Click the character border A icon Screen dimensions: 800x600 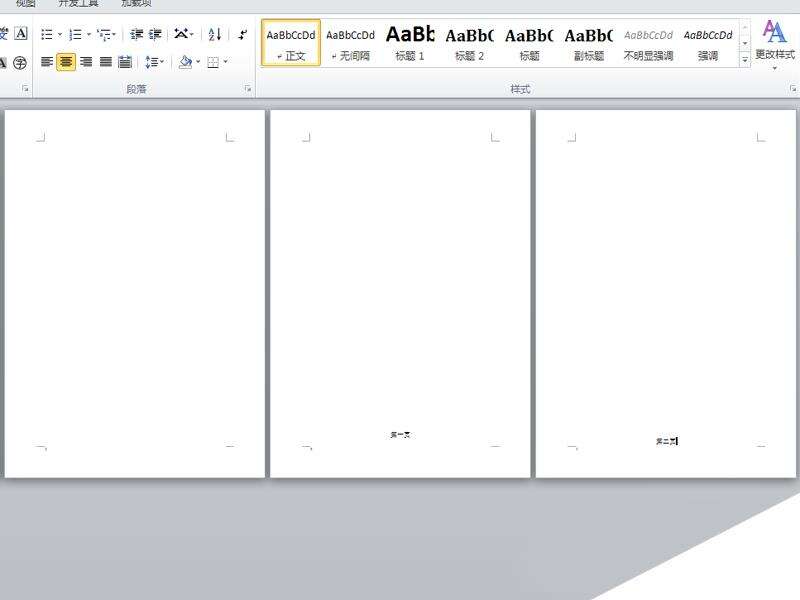coord(20,34)
